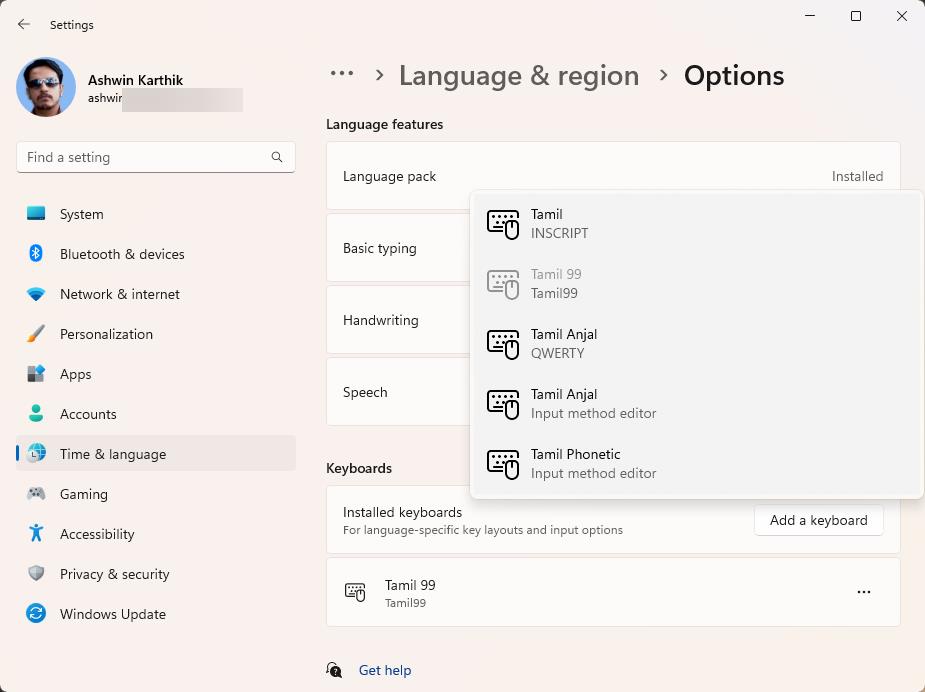Open the breadcrumb ellipsis menu
This screenshot has width=925, height=692.
pos(342,74)
